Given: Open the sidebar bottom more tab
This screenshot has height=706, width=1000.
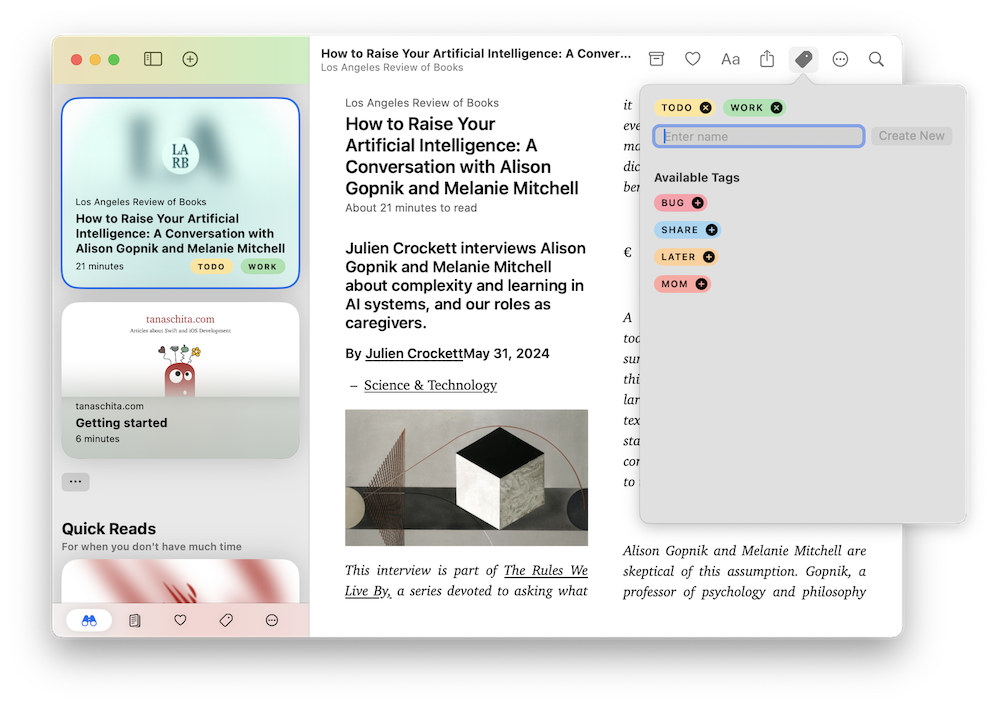Looking at the screenshot, I should coord(272,620).
